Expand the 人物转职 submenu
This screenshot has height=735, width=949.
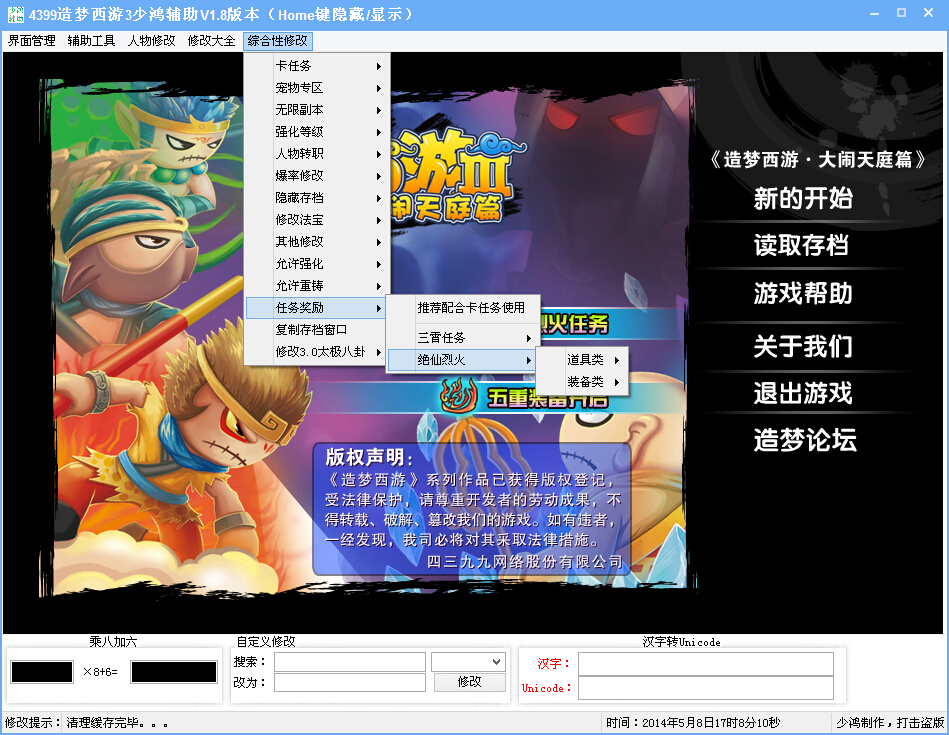pyautogui.click(x=316, y=154)
